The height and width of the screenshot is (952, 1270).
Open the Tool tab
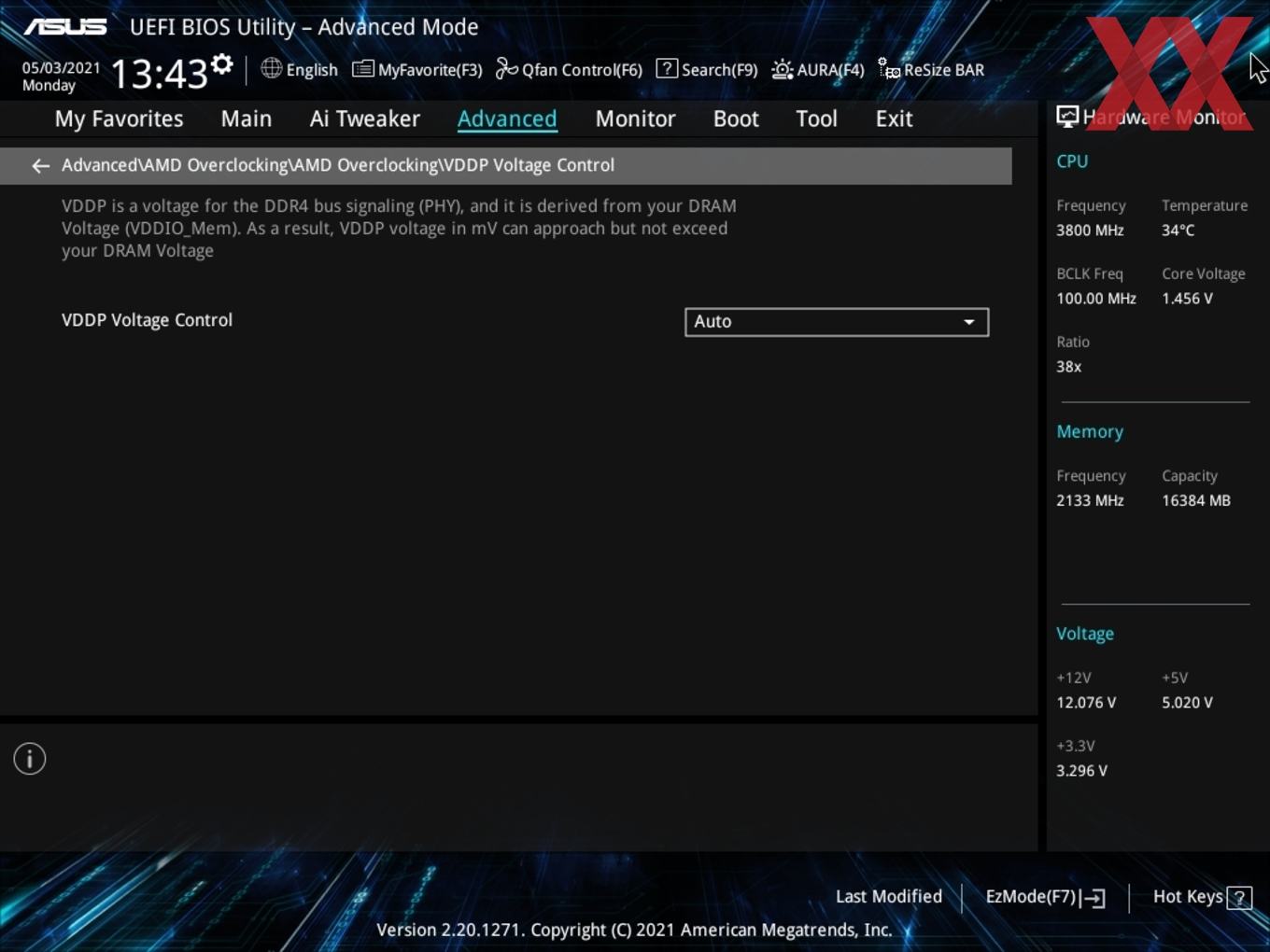click(816, 119)
